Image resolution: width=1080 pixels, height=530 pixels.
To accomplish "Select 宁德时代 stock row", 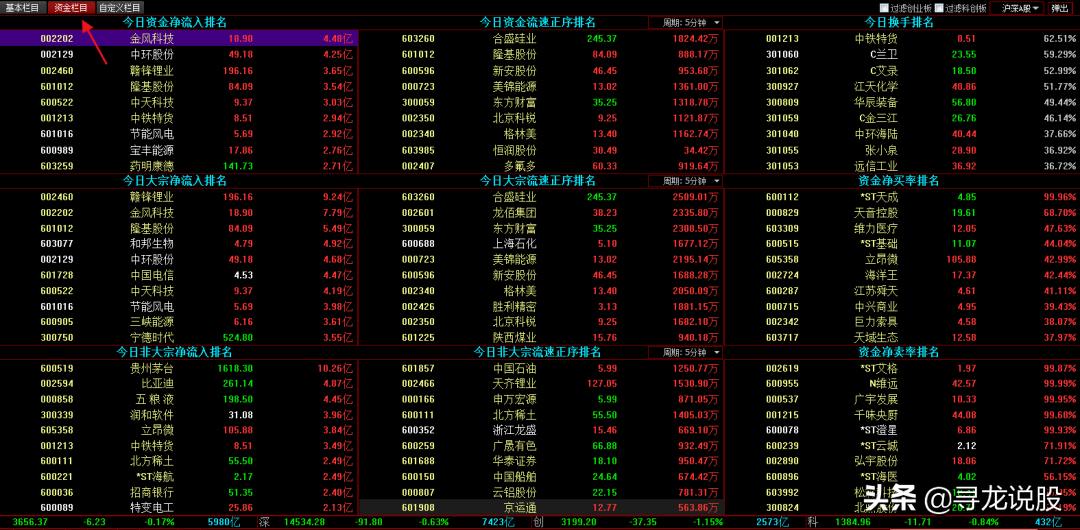I will [x=179, y=337].
